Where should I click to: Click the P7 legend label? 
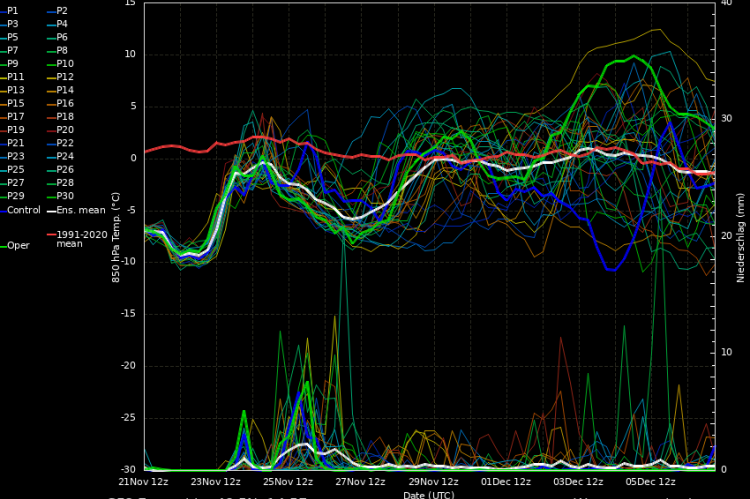click(13, 50)
